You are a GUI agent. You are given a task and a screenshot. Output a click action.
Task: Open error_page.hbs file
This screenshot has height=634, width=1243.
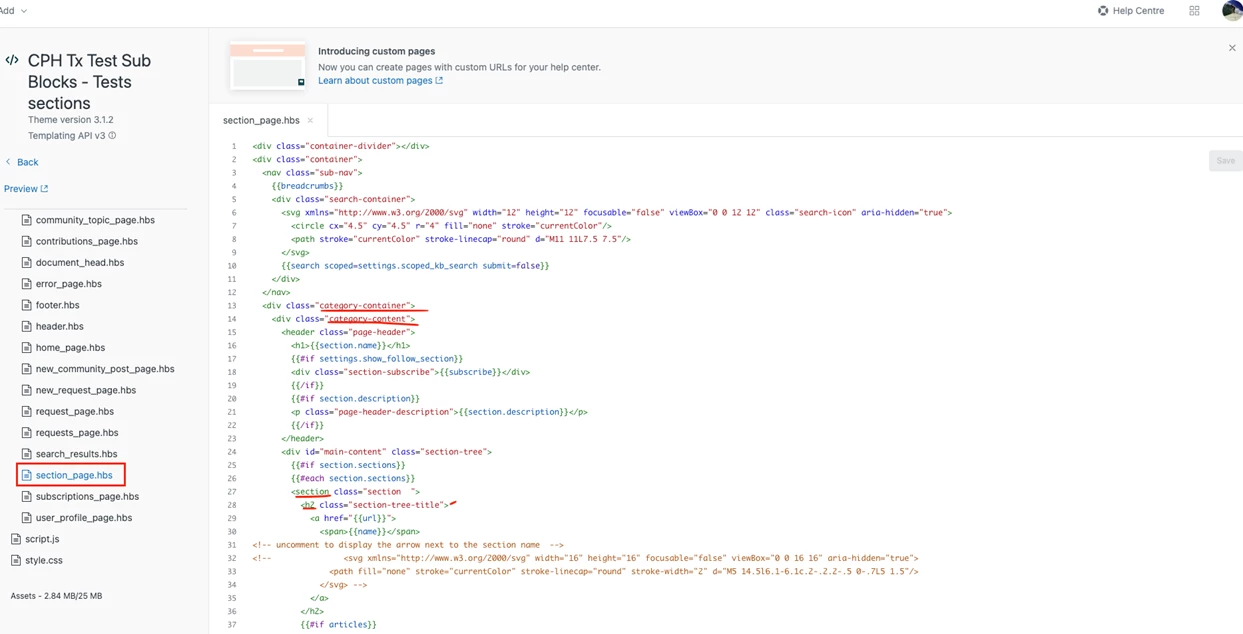coord(69,284)
